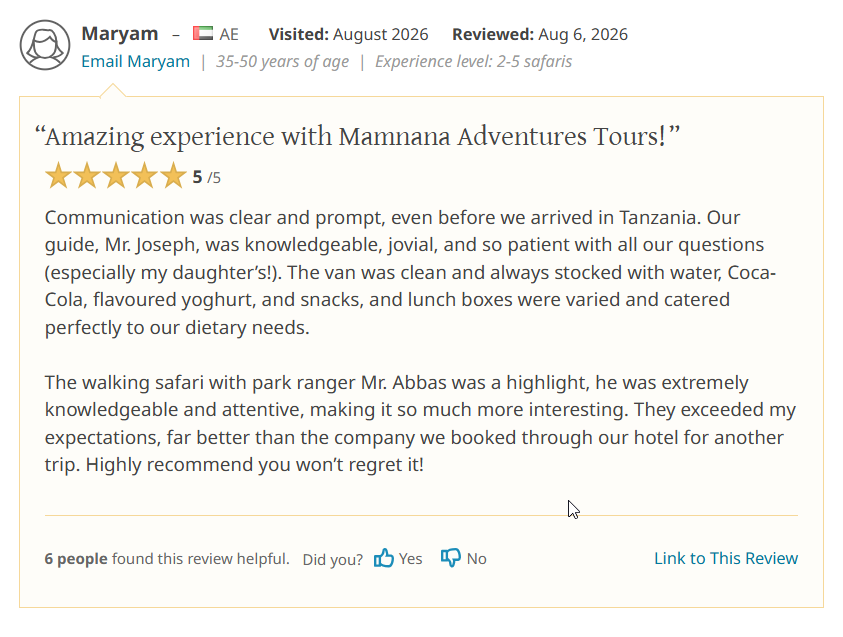The height and width of the screenshot is (637, 843).
Task: Click Maryam's profile avatar icon
Action: tap(45, 45)
